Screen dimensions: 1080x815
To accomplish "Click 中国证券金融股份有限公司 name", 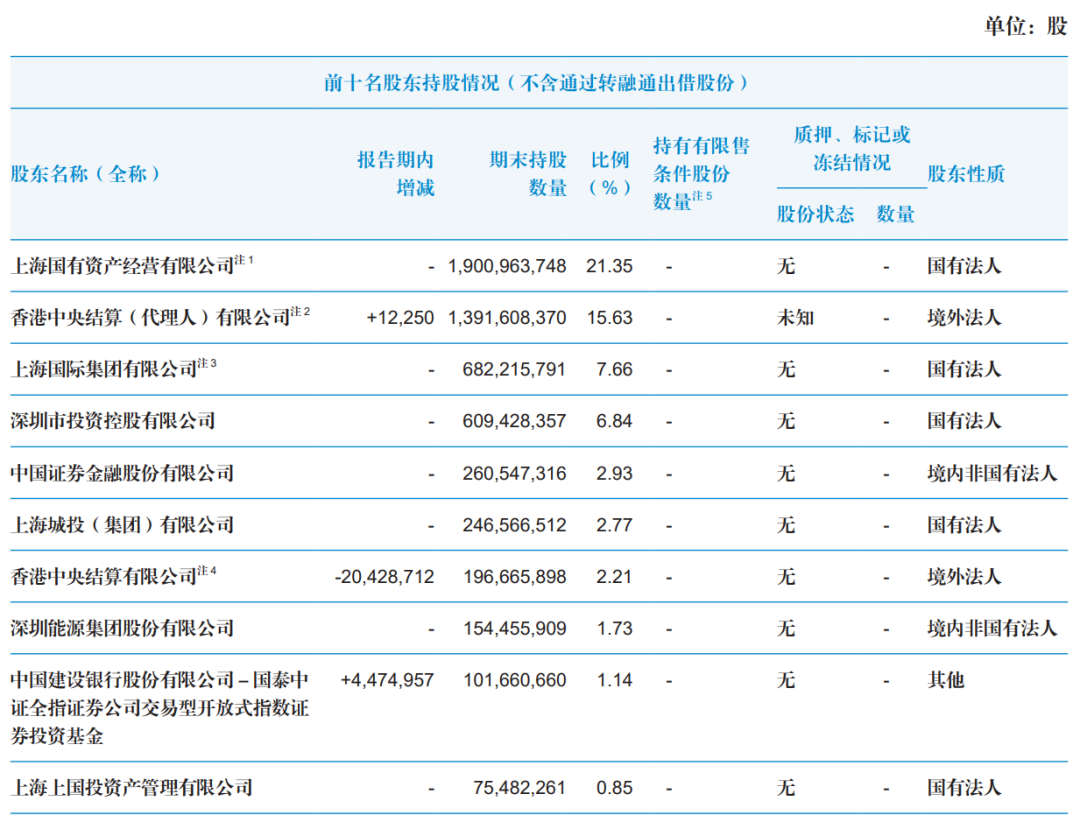I will click(x=123, y=473).
